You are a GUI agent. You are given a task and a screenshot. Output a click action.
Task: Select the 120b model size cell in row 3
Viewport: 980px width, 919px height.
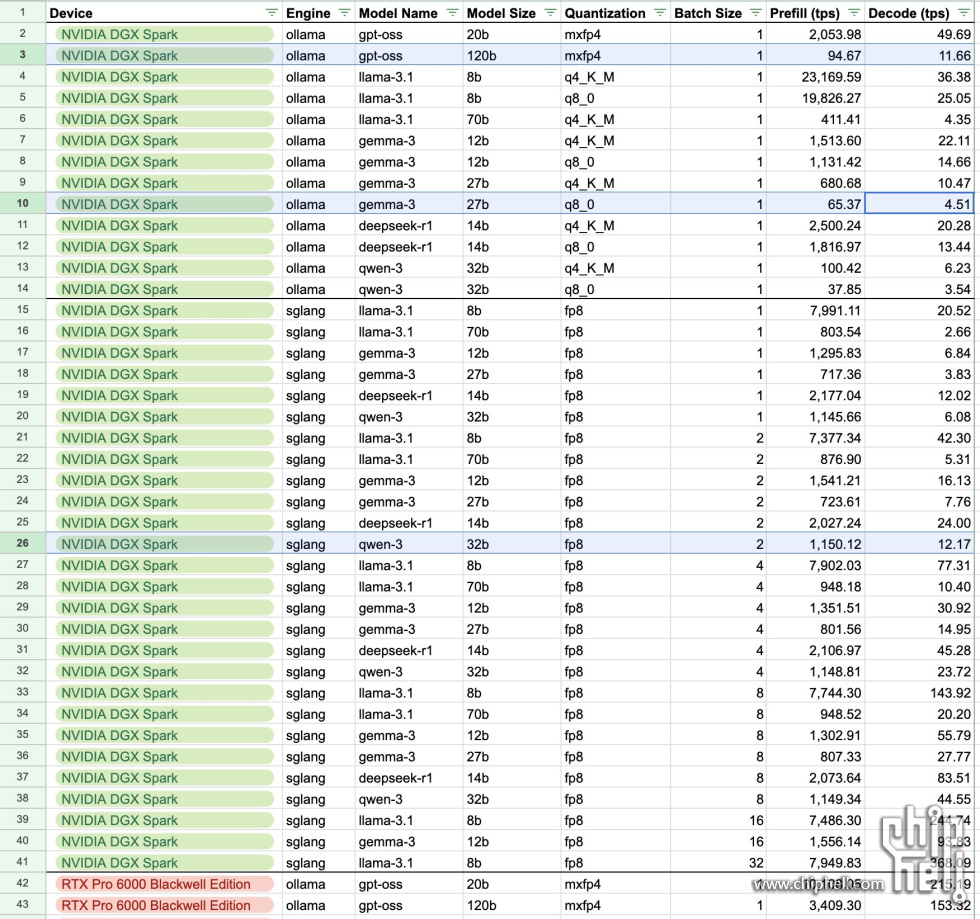pos(510,56)
